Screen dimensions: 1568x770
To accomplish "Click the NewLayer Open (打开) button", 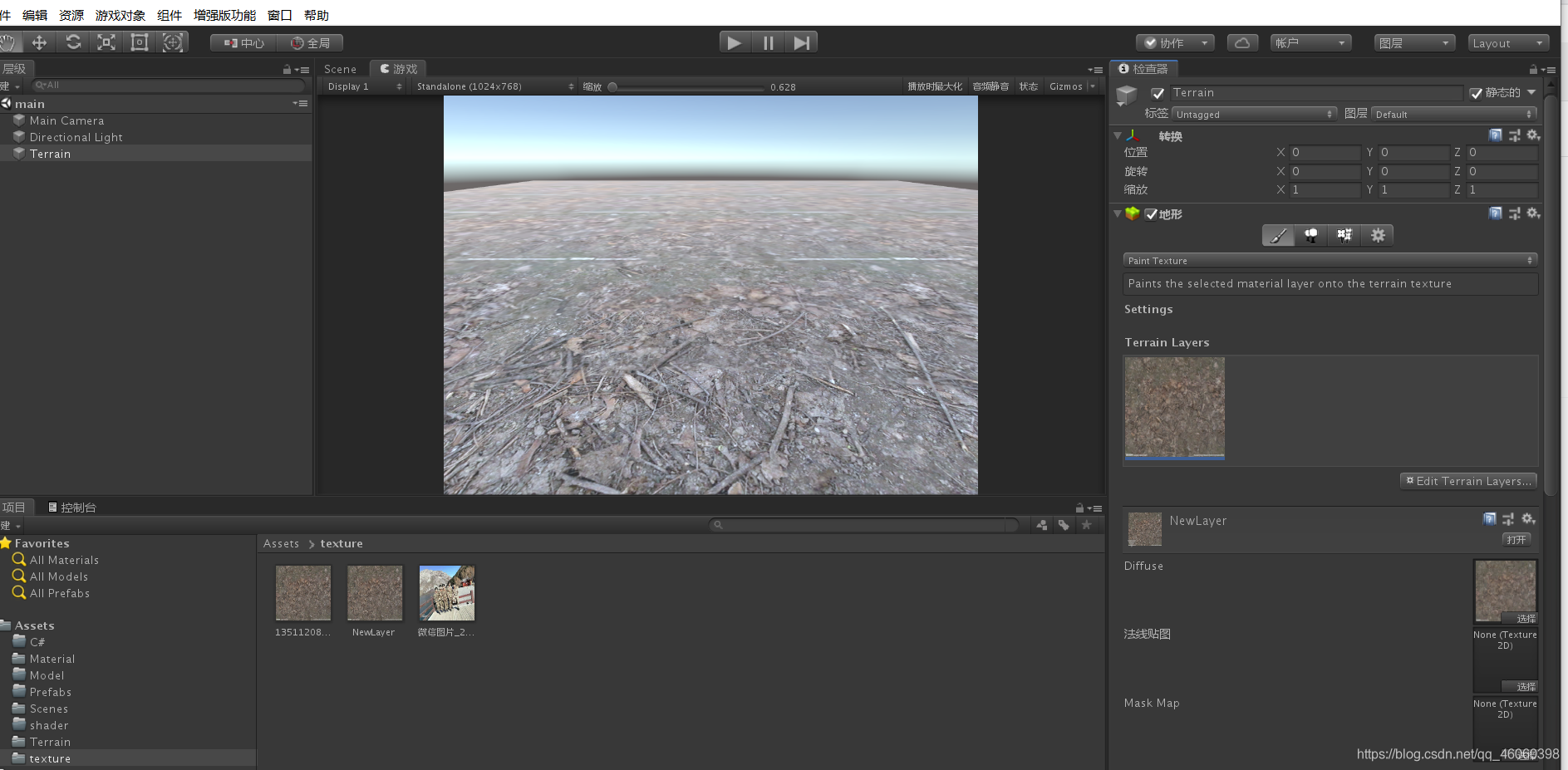I will click(1516, 540).
